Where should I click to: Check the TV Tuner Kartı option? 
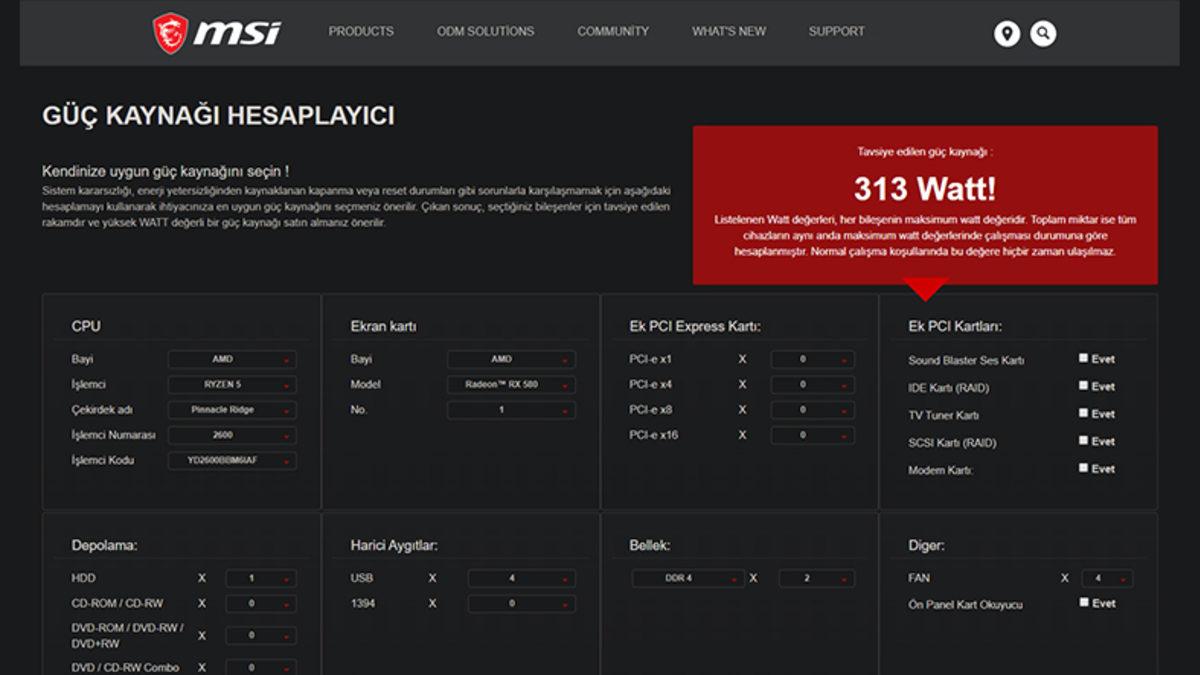point(1083,413)
